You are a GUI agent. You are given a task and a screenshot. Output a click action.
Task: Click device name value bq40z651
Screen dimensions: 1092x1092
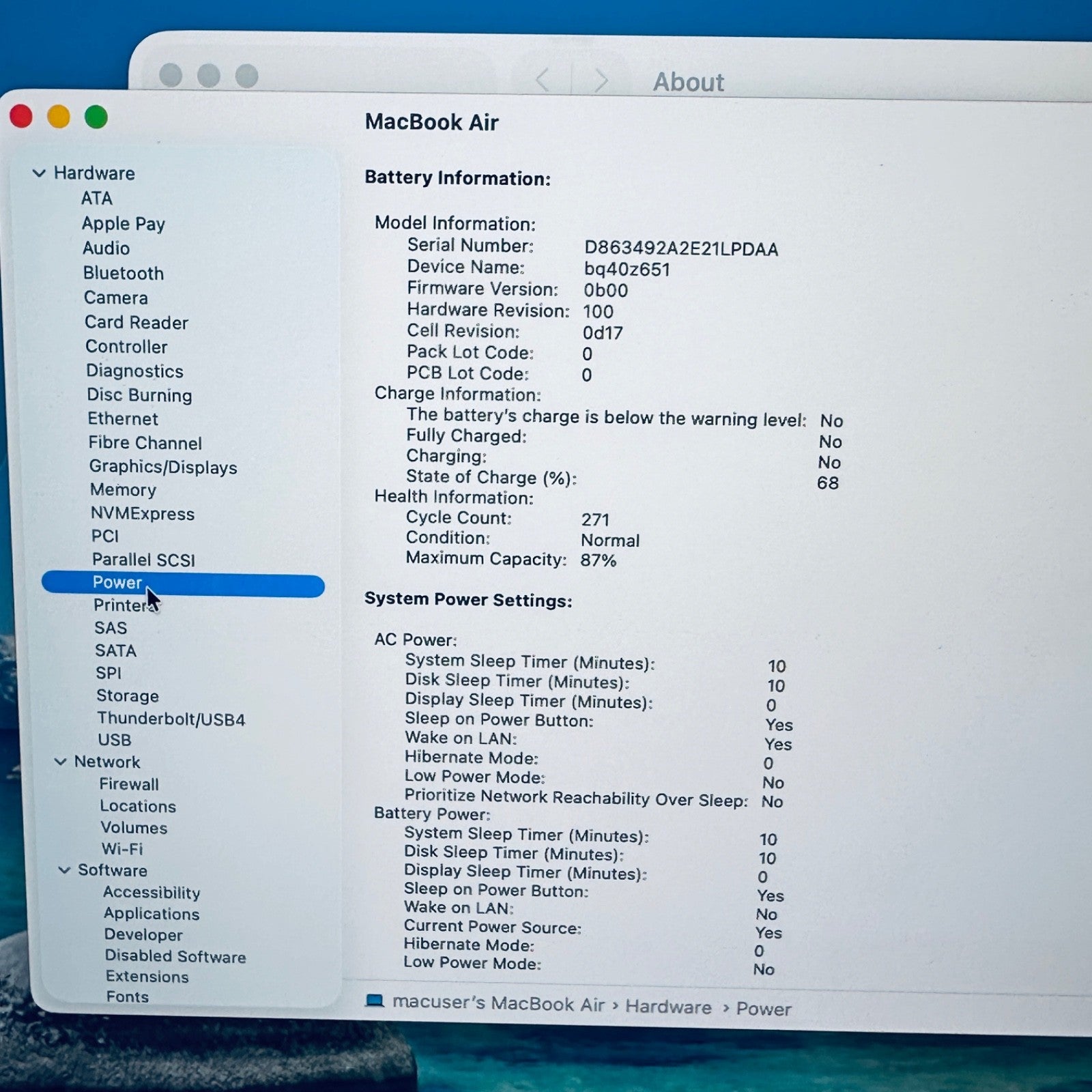[x=627, y=270]
